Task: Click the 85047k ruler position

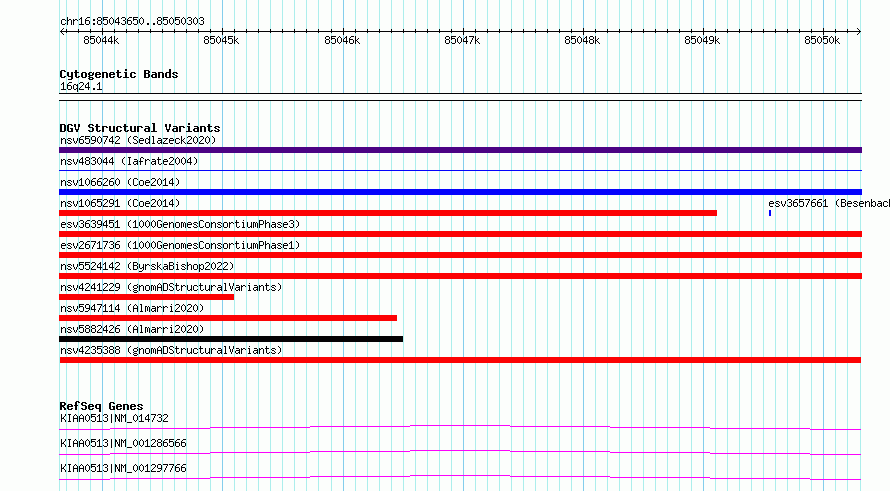Action: pos(462,40)
